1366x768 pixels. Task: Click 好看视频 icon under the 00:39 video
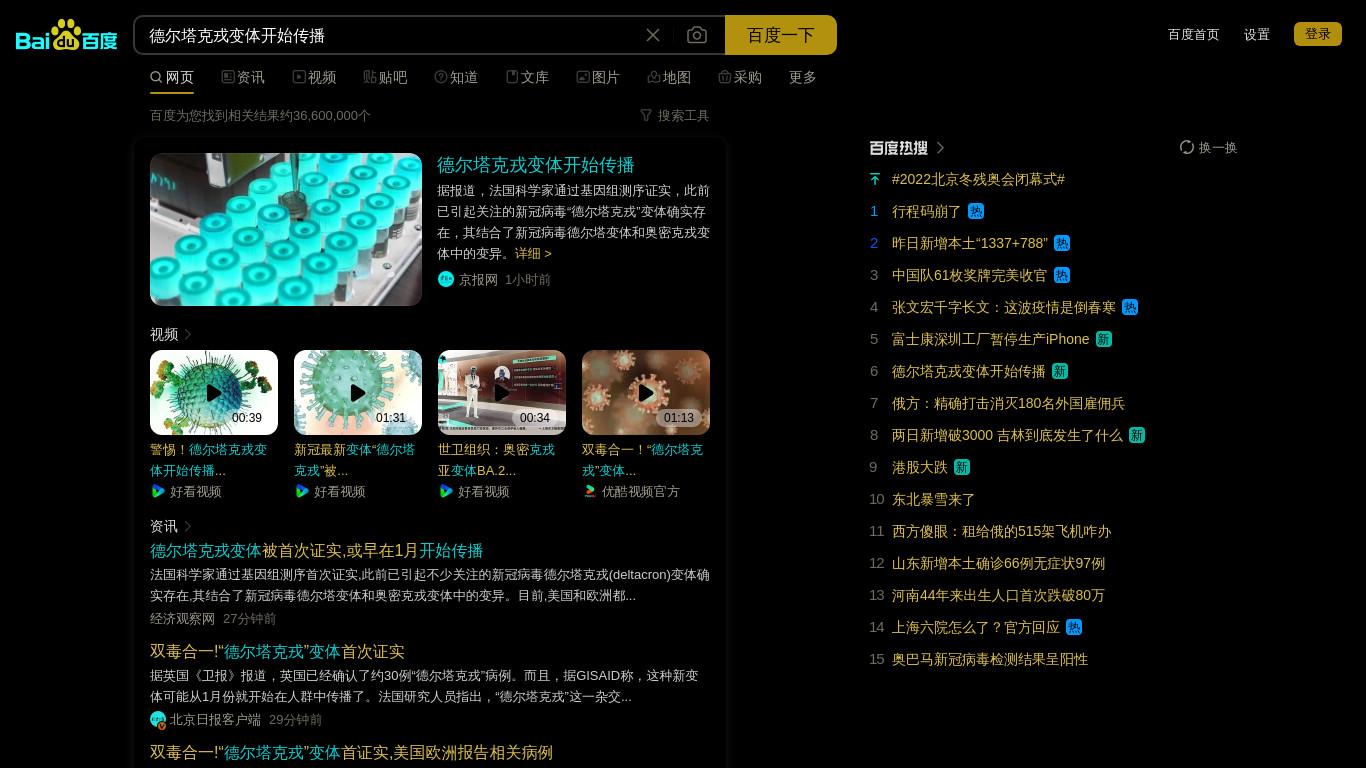[x=158, y=491]
